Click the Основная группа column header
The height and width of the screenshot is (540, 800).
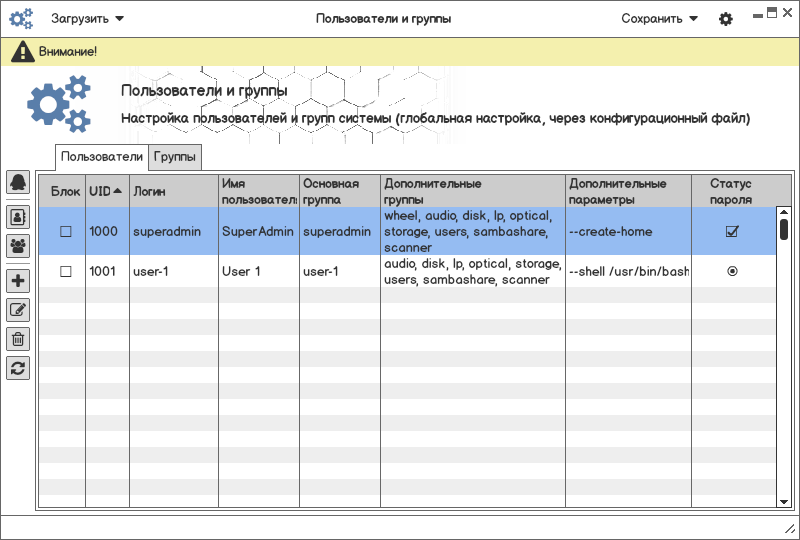coord(340,191)
